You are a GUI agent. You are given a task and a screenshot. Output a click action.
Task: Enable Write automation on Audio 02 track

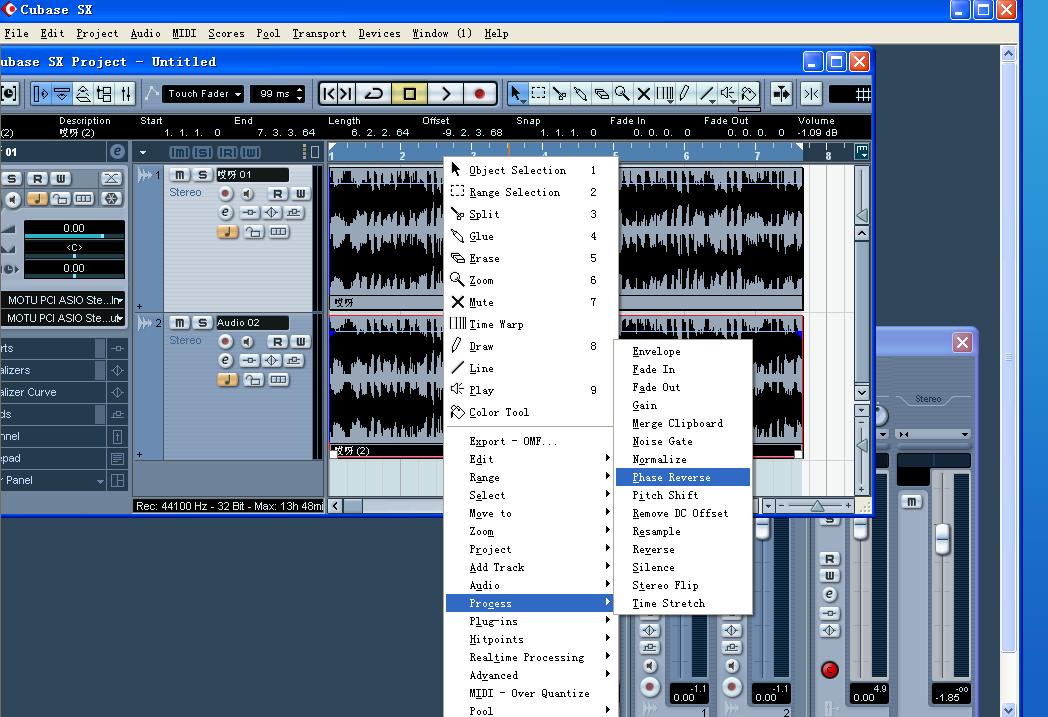[x=300, y=341]
